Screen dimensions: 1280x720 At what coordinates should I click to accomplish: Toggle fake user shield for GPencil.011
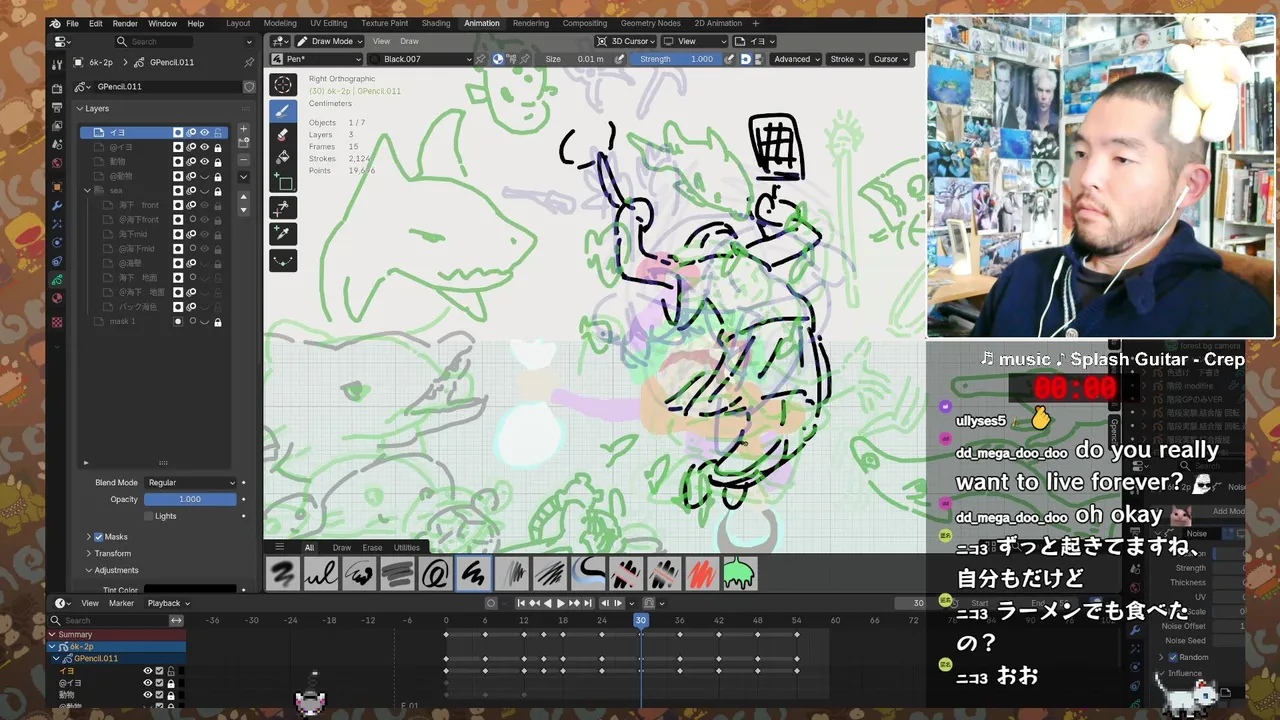(x=249, y=87)
